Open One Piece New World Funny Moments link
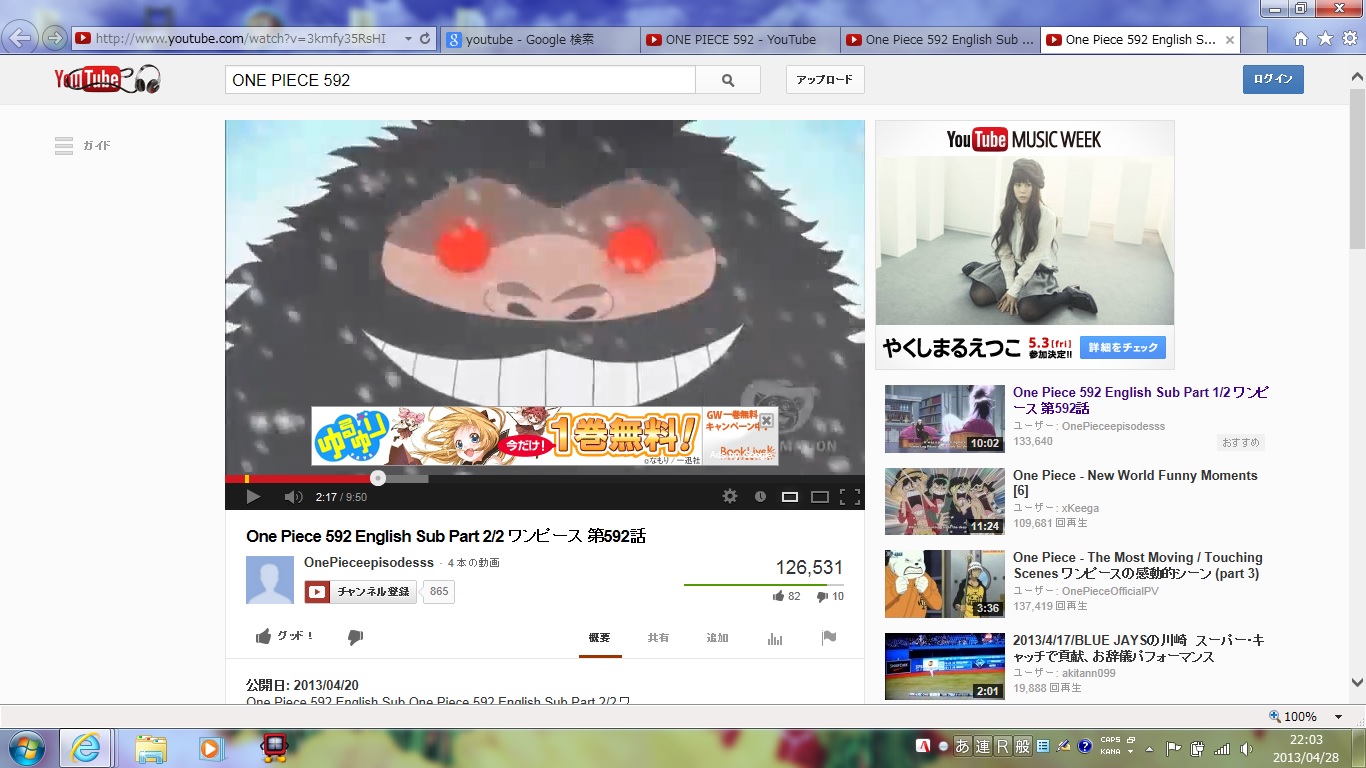Image resolution: width=1366 pixels, height=768 pixels. pos(1135,483)
